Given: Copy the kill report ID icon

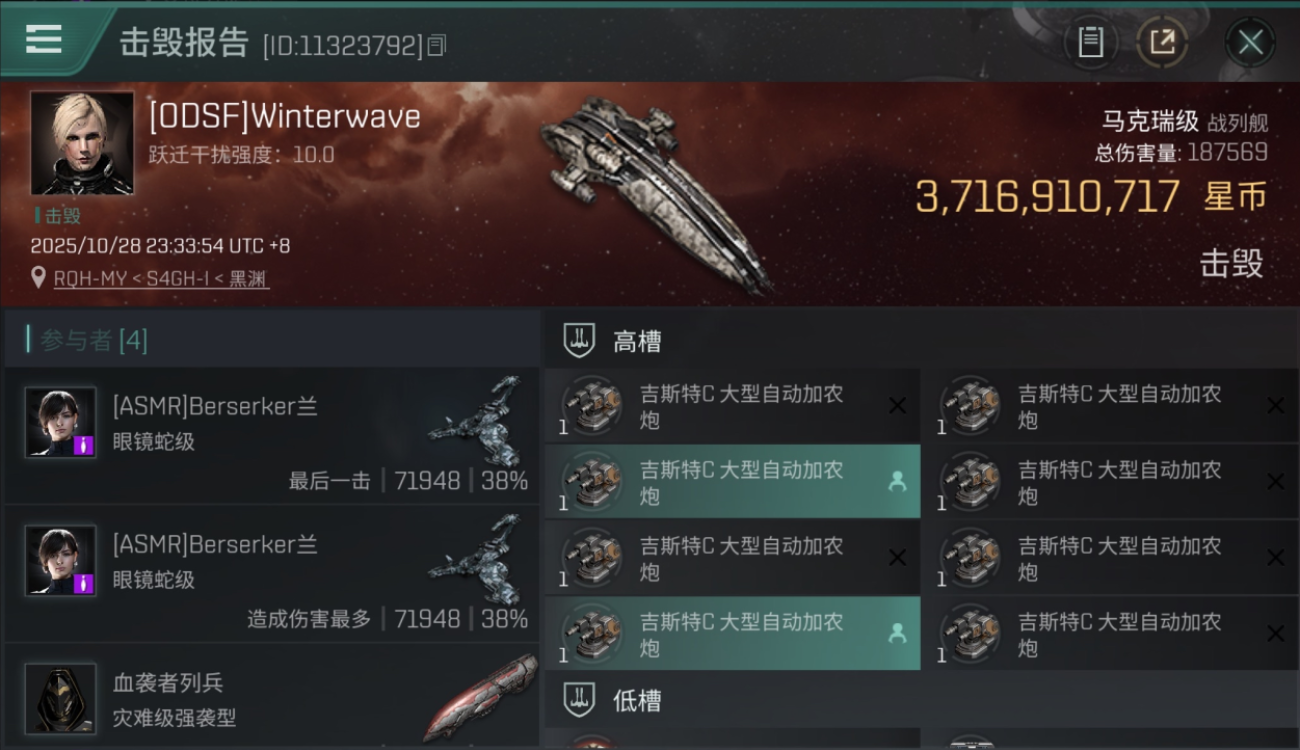Looking at the screenshot, I should click(436, 45).
